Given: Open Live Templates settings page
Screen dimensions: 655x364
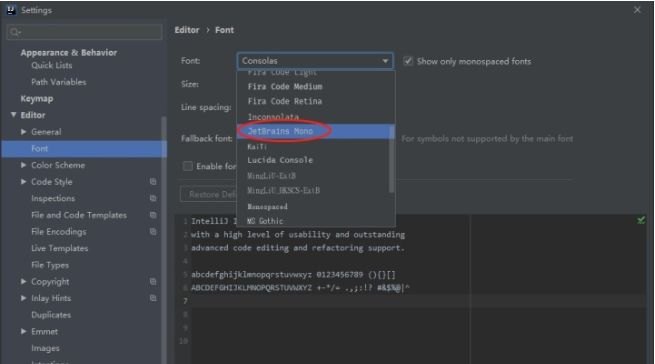Looking at the screenshot, I should [x=60, y=248].
